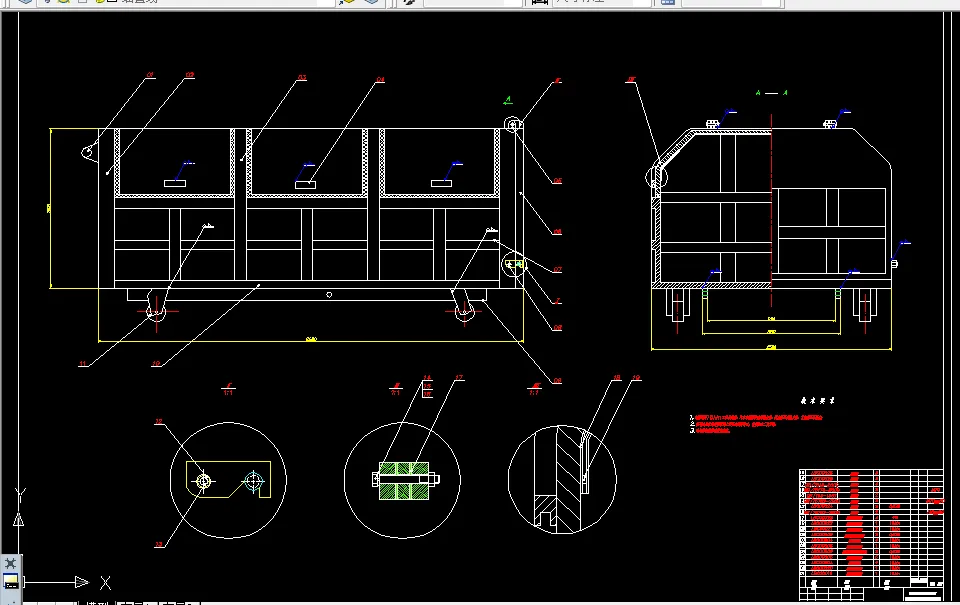The image size is (960, 605).
Task: Select the overall length dimension under front view
Action: 311,340
